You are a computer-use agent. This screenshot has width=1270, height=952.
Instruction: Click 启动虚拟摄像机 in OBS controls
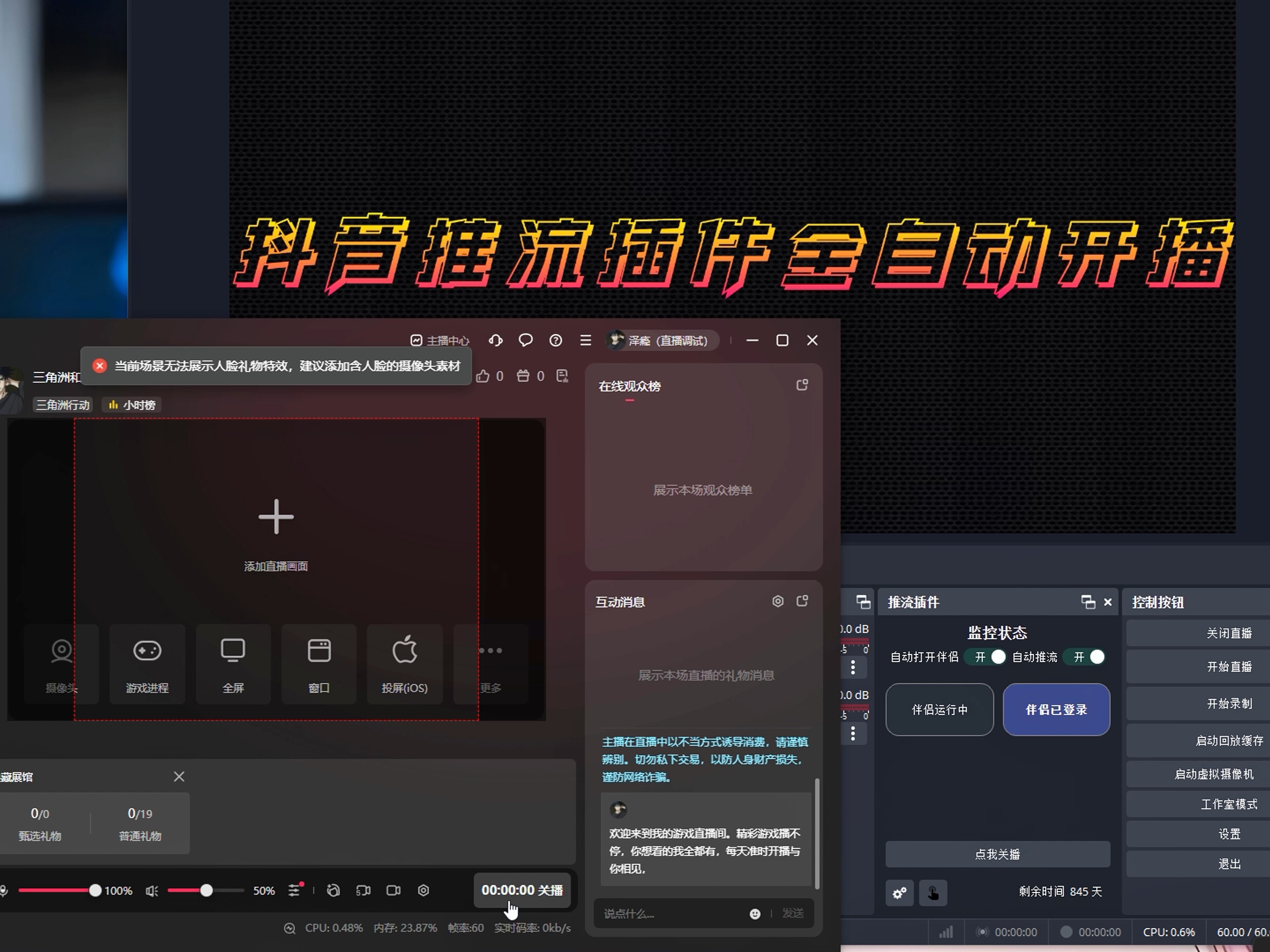point(1198,774)
